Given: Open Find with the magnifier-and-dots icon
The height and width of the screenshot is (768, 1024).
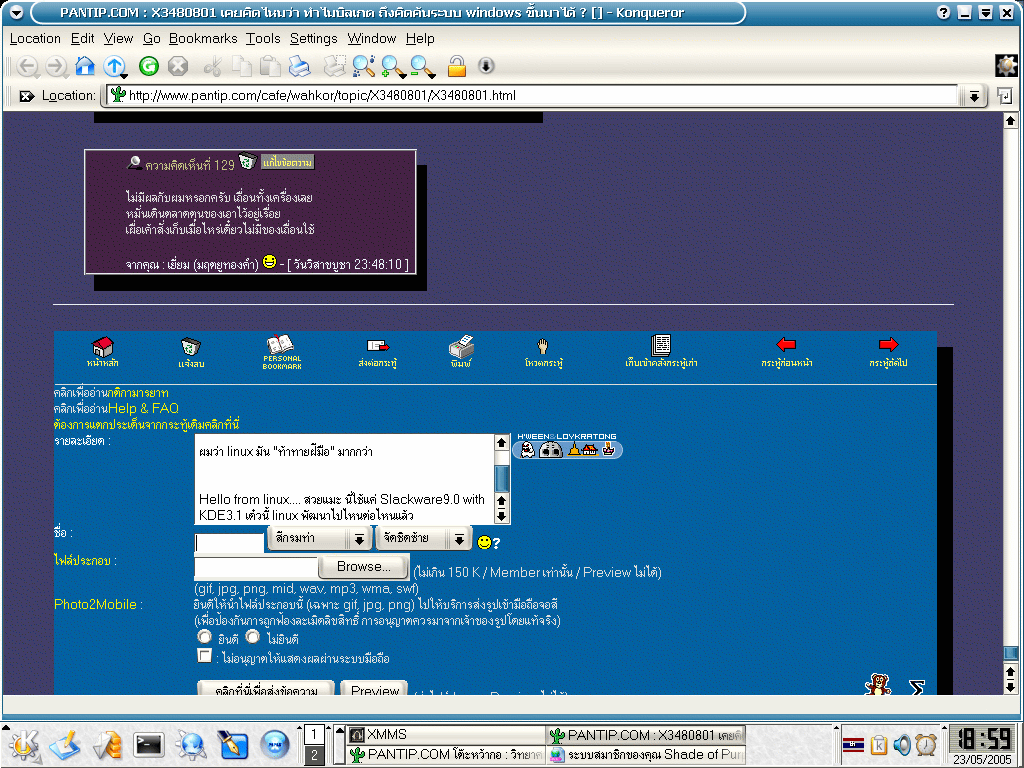Looking at the screenshot, I should tap(363, 66).
